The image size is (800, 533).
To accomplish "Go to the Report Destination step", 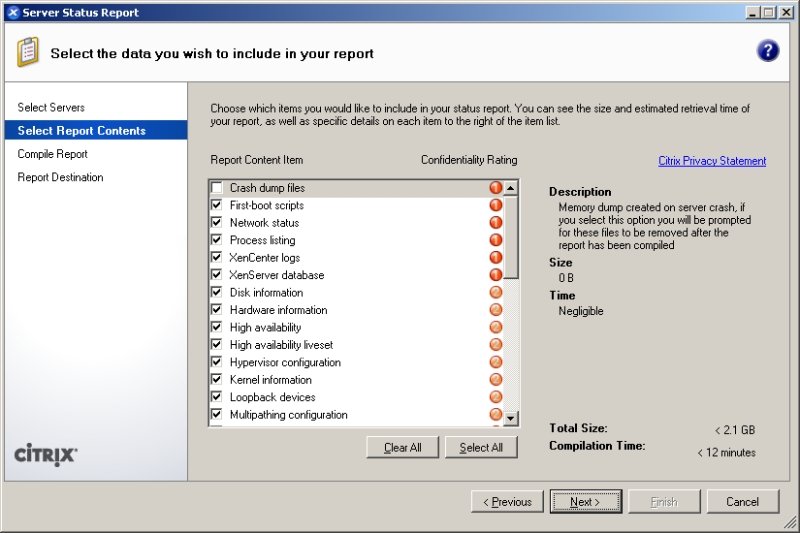I will click(60, 177).
